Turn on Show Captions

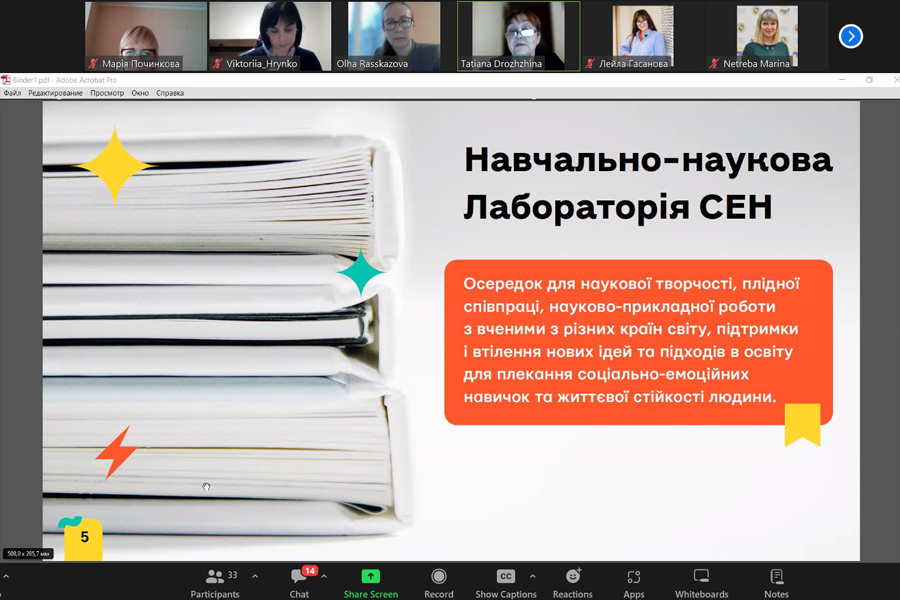coord(506,583)
